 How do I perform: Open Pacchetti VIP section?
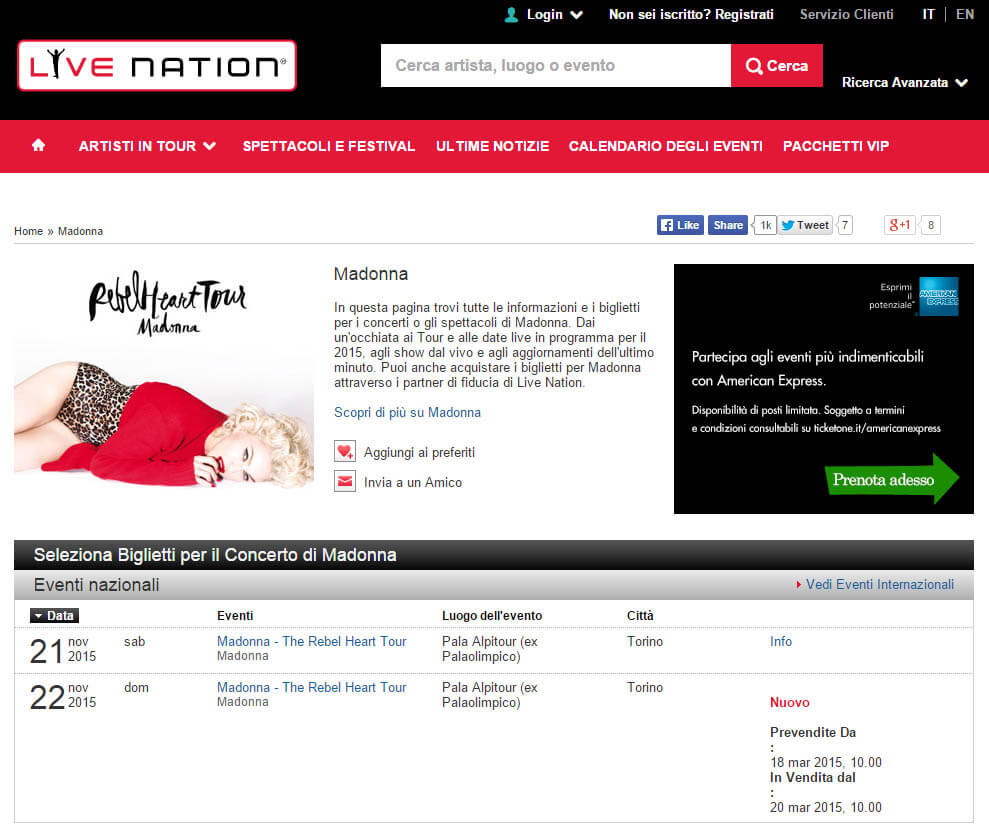click(836, 146)
